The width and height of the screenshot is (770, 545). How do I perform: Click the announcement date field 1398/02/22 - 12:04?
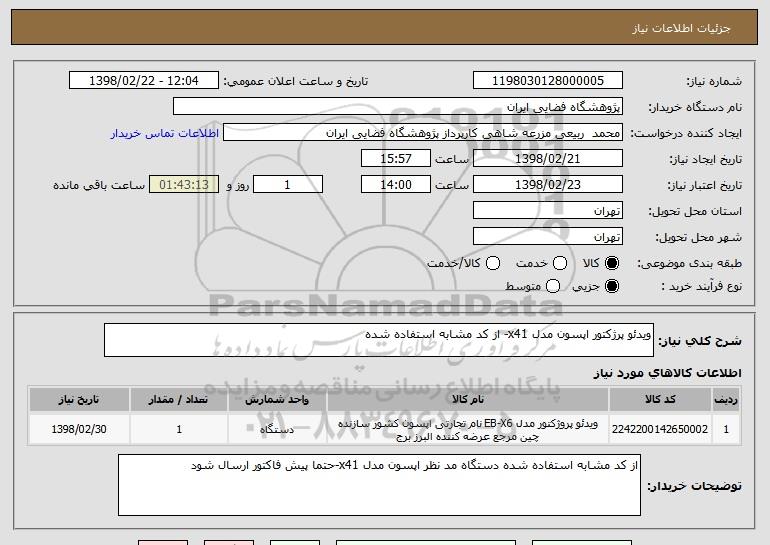[144, 81]
